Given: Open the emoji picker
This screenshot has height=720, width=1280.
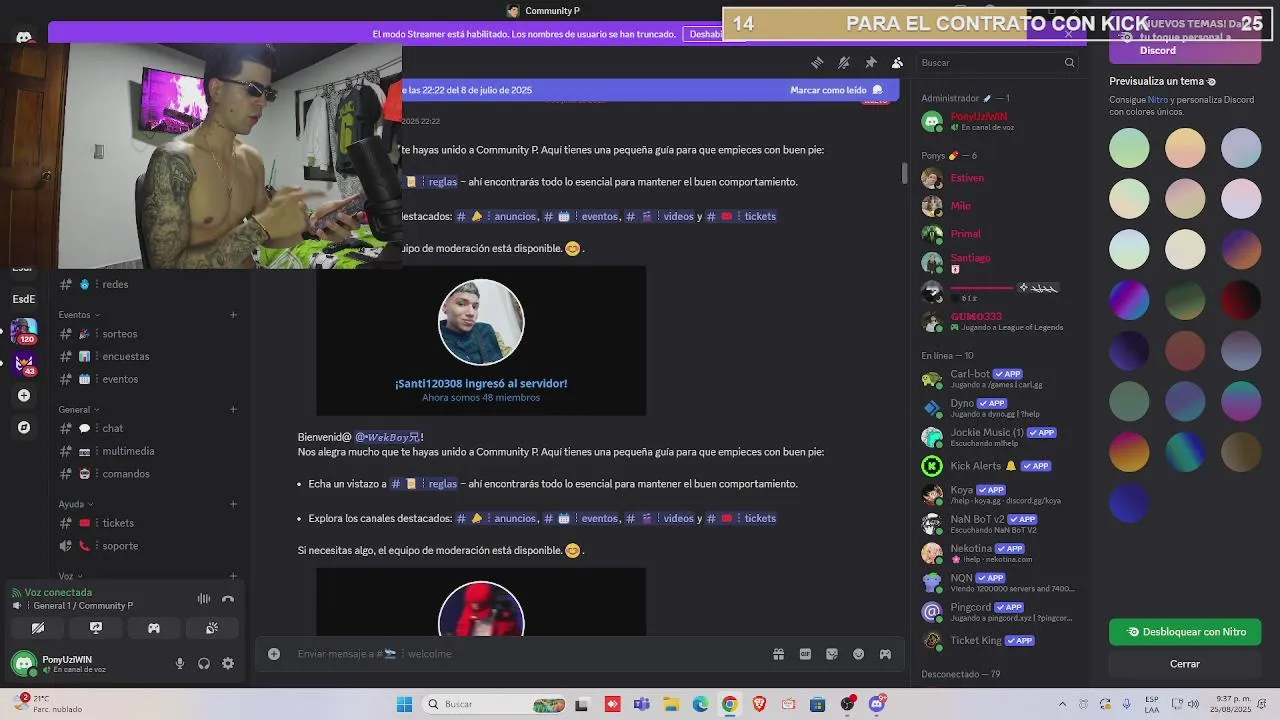Looking at the screenshot, I should (858, 654).
